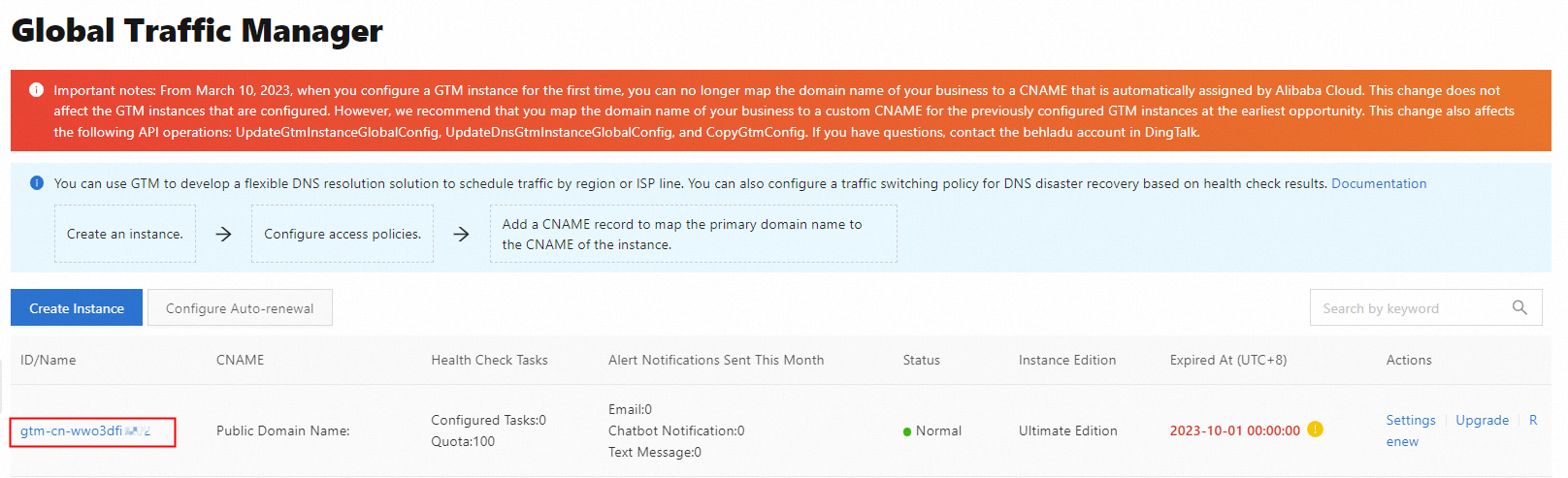Viewport: 1568px width, 478px height.
Task: Click Configure Auto-renewal button
Action: point(240,308)
